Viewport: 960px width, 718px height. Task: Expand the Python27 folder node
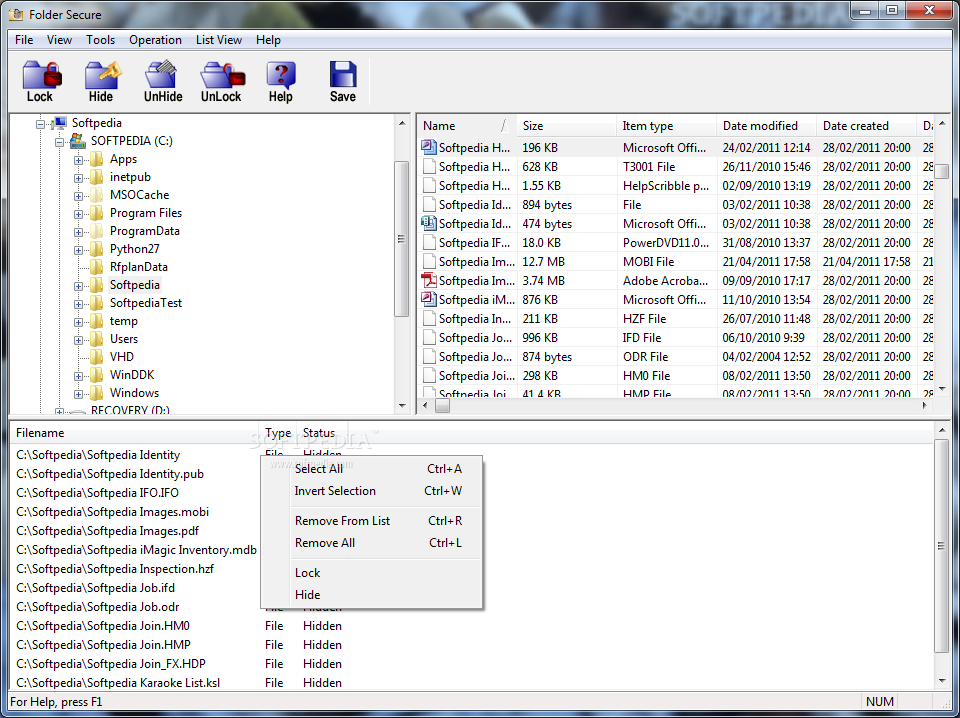(x=78, y=250)
